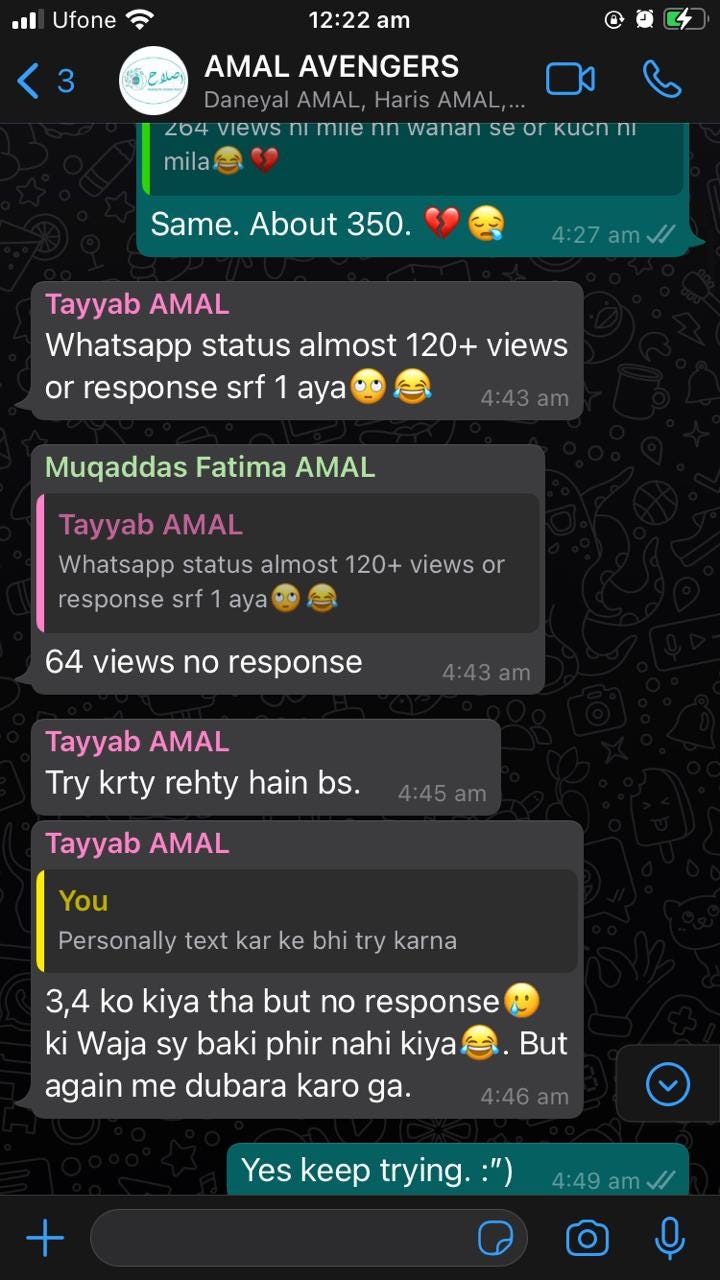Go back to chats list
This screenshot has width=720, height=1280.
pos(29,80)
